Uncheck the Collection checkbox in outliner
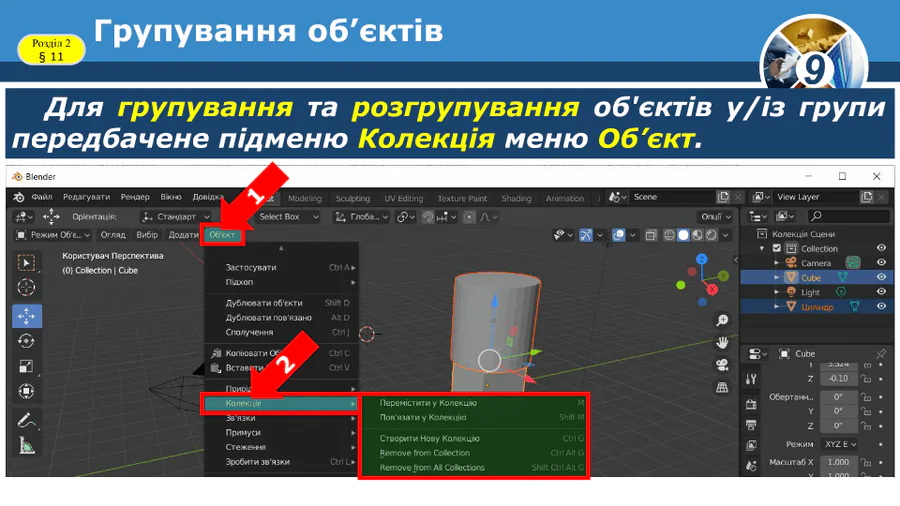Viewport: 900px width, 506px height. 762,249
